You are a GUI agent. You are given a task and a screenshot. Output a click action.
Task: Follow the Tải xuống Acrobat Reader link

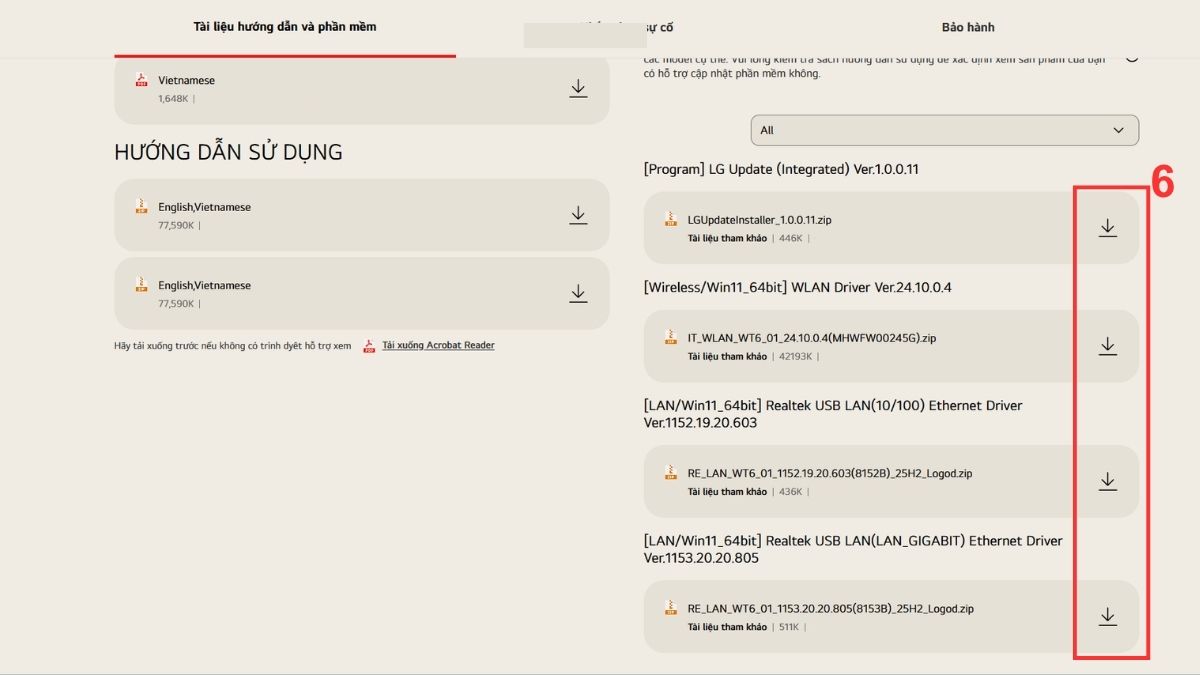pyautogui.click(x=438, y=345)
